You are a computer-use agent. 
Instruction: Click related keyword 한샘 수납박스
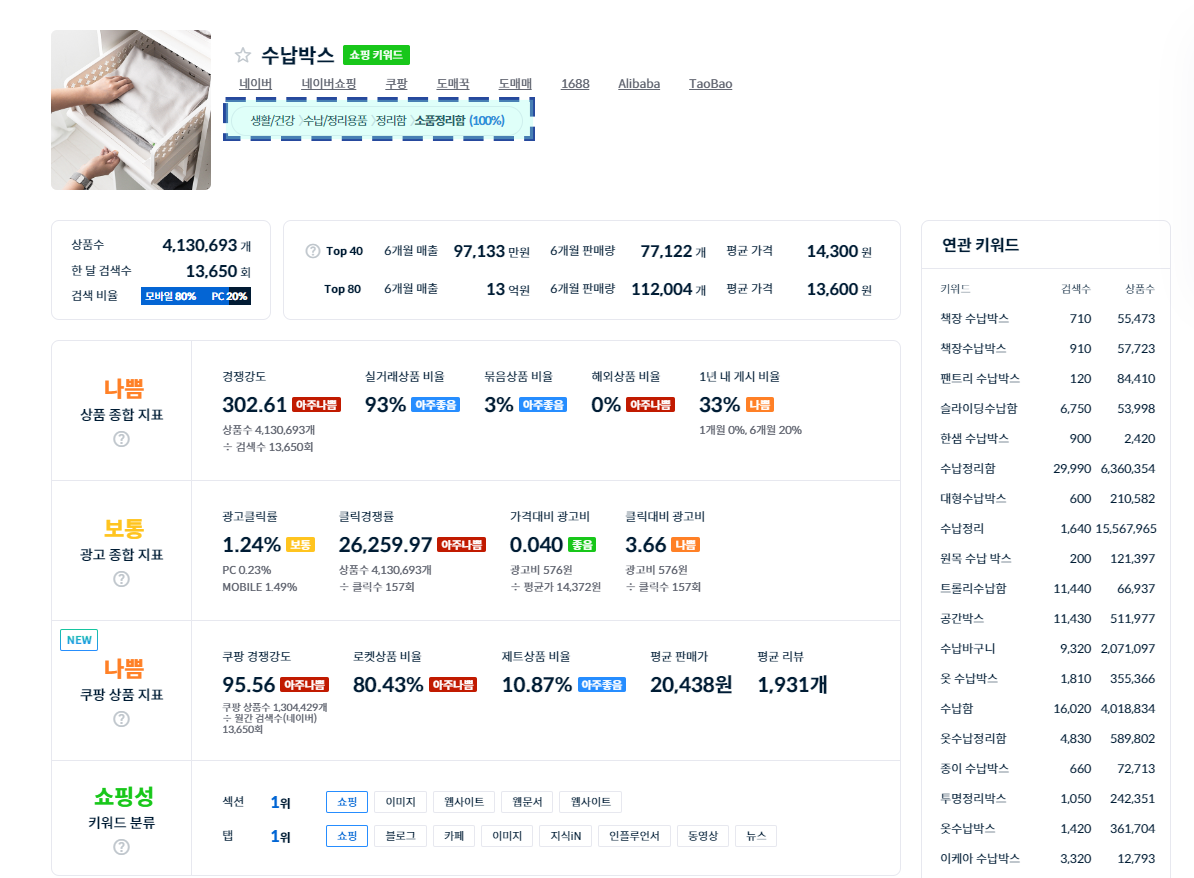coord(974,439)
